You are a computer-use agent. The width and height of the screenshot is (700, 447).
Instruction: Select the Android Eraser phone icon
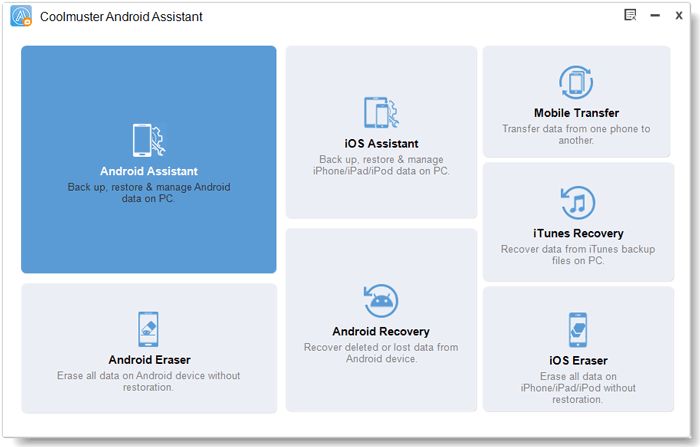(148, 329)
